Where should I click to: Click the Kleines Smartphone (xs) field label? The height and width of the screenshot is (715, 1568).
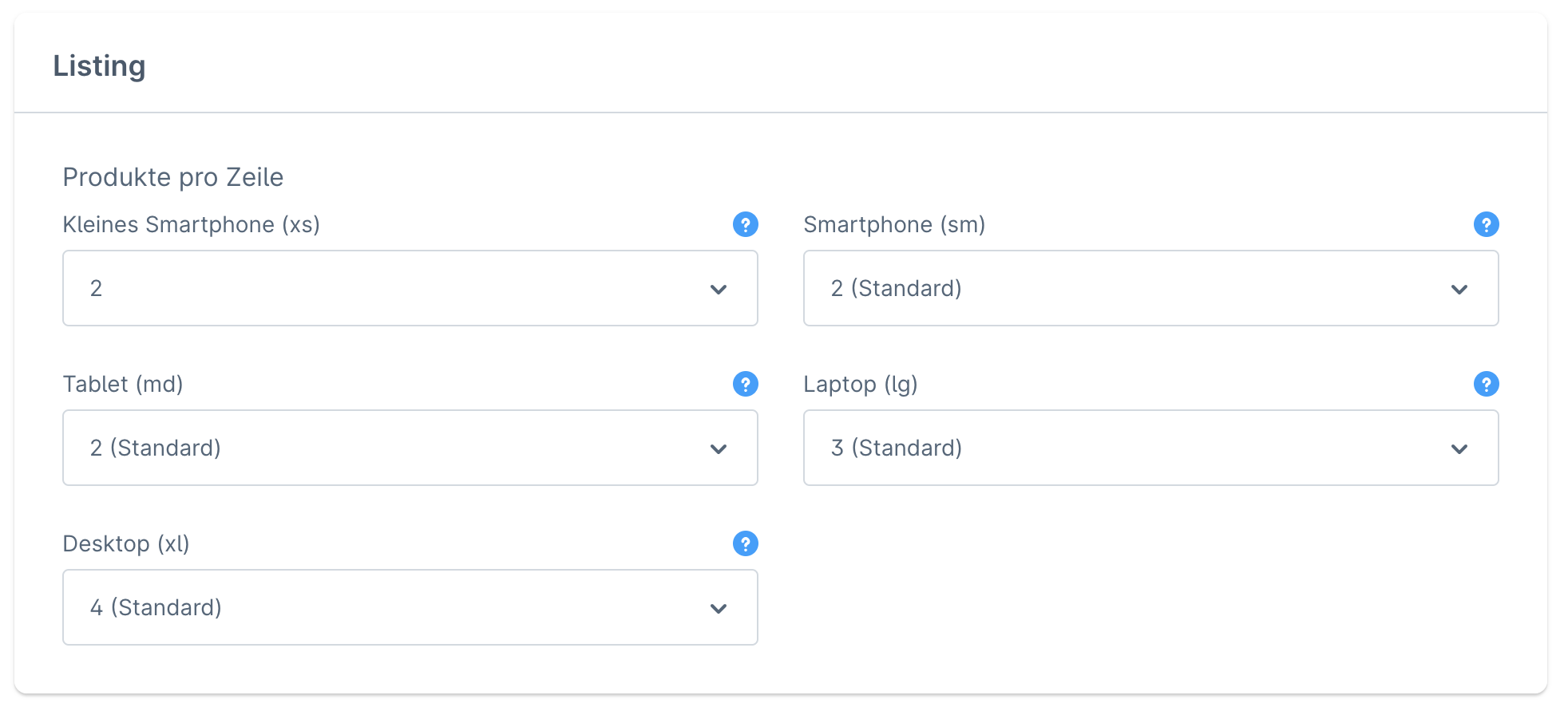click(191, 225)
